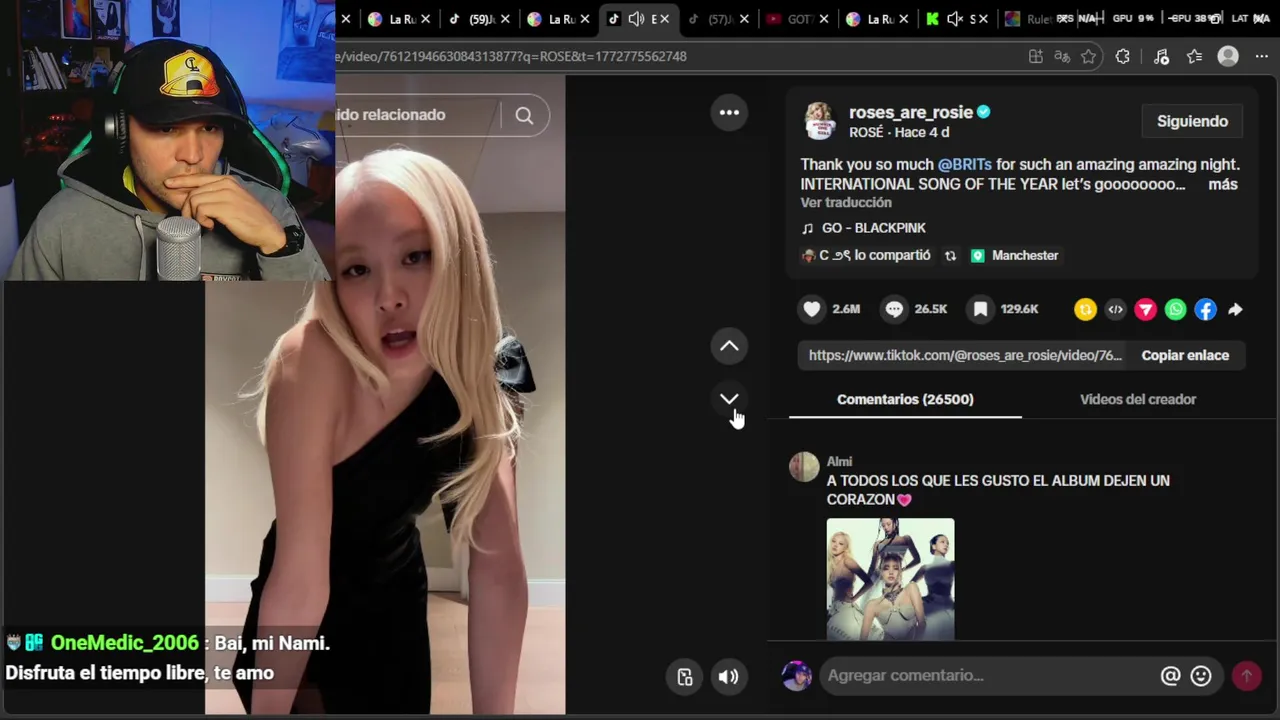Send to friends with red paper-plane icon
Image resolution: width=1280 pixels, height=720 pixels.
pyautogui.click(x=1145, y=310)
